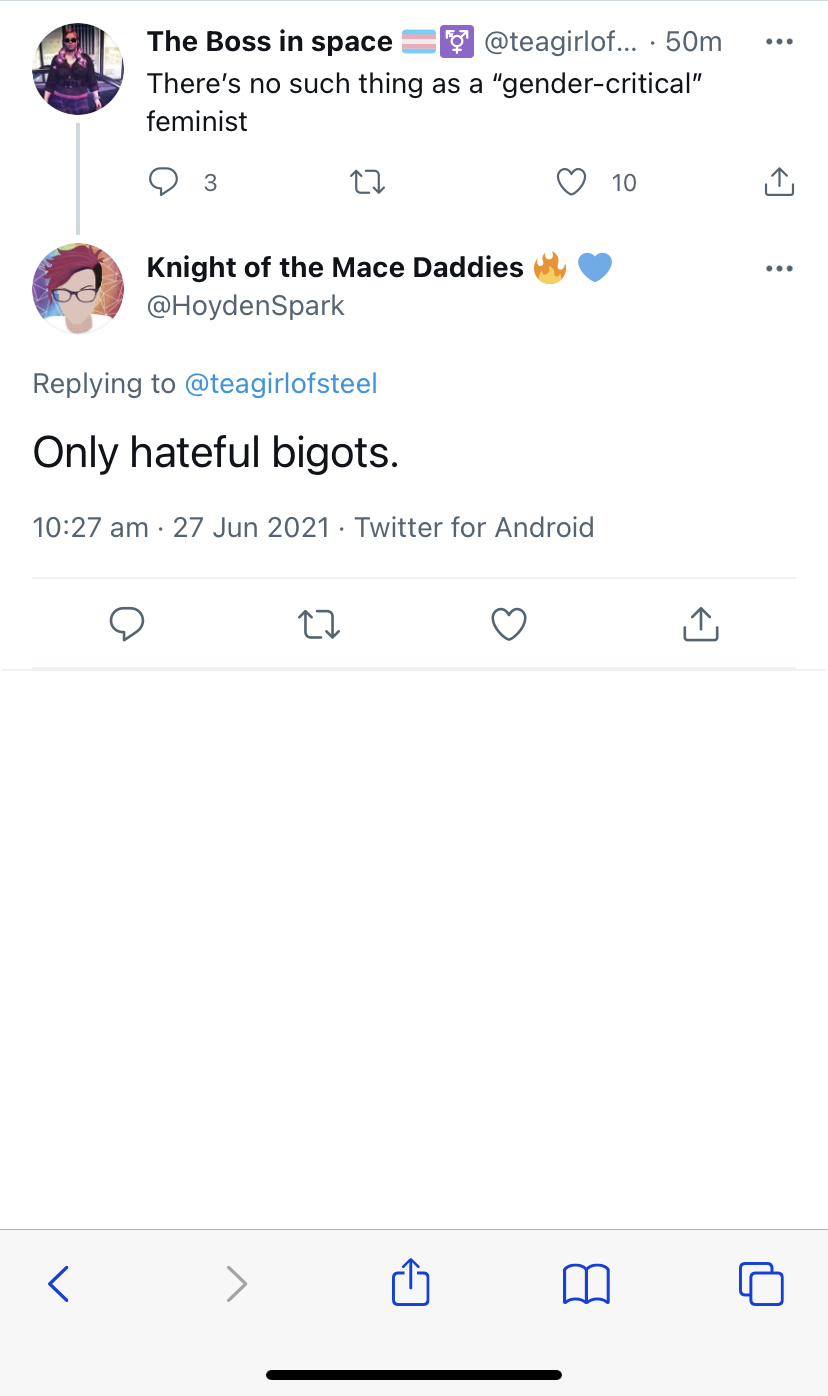Viewport: 828px width, 1396px height.
Task: Like the tweet with 10 likes
Action: [x=571, y=182]
